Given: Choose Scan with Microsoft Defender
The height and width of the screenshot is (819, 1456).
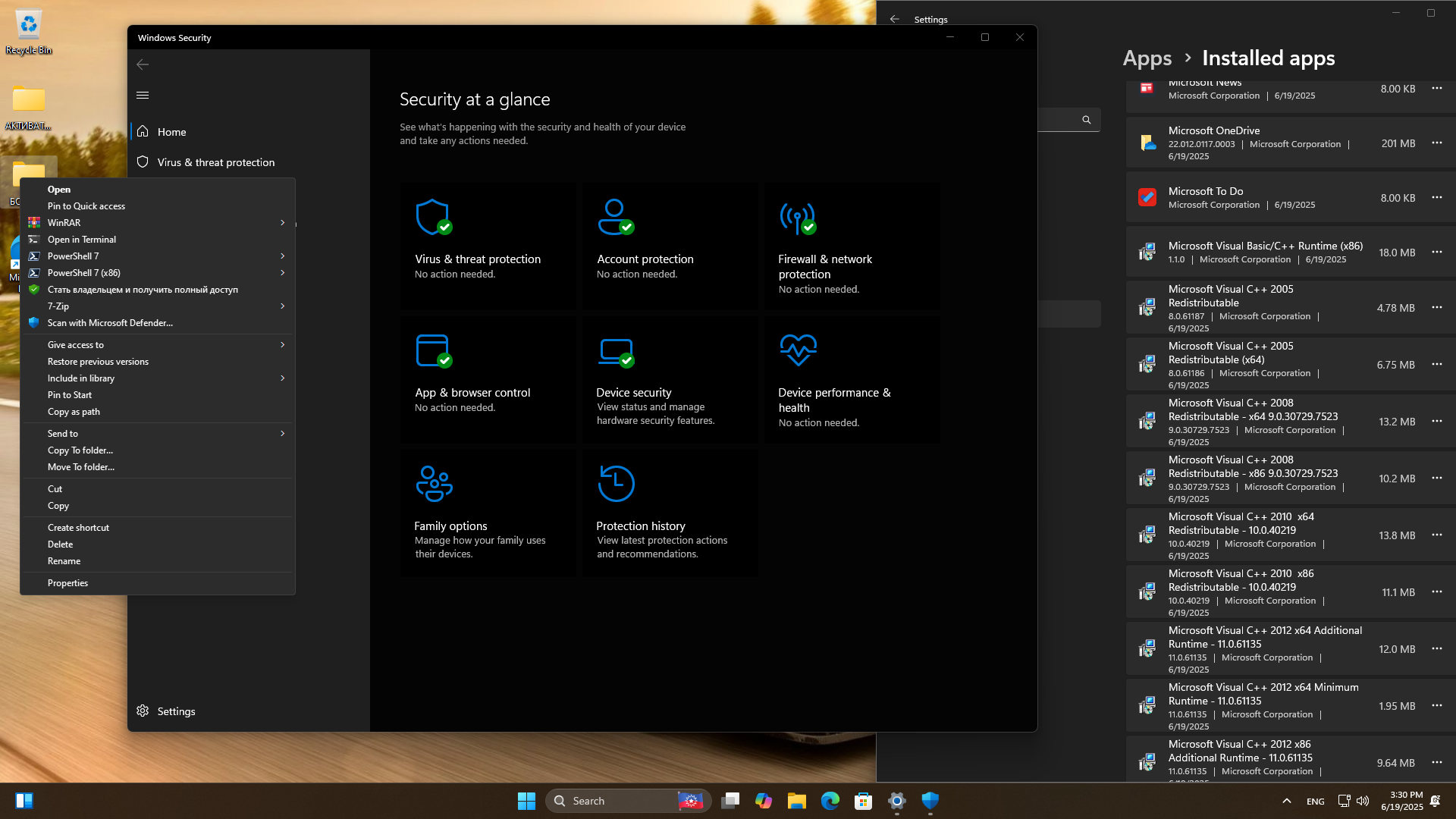Looking at the screenshot, I should tap(158, 323).
